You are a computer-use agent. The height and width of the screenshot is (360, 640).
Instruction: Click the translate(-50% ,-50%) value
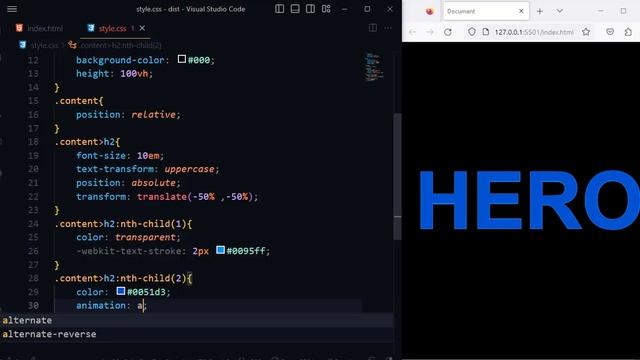point(195,197)
